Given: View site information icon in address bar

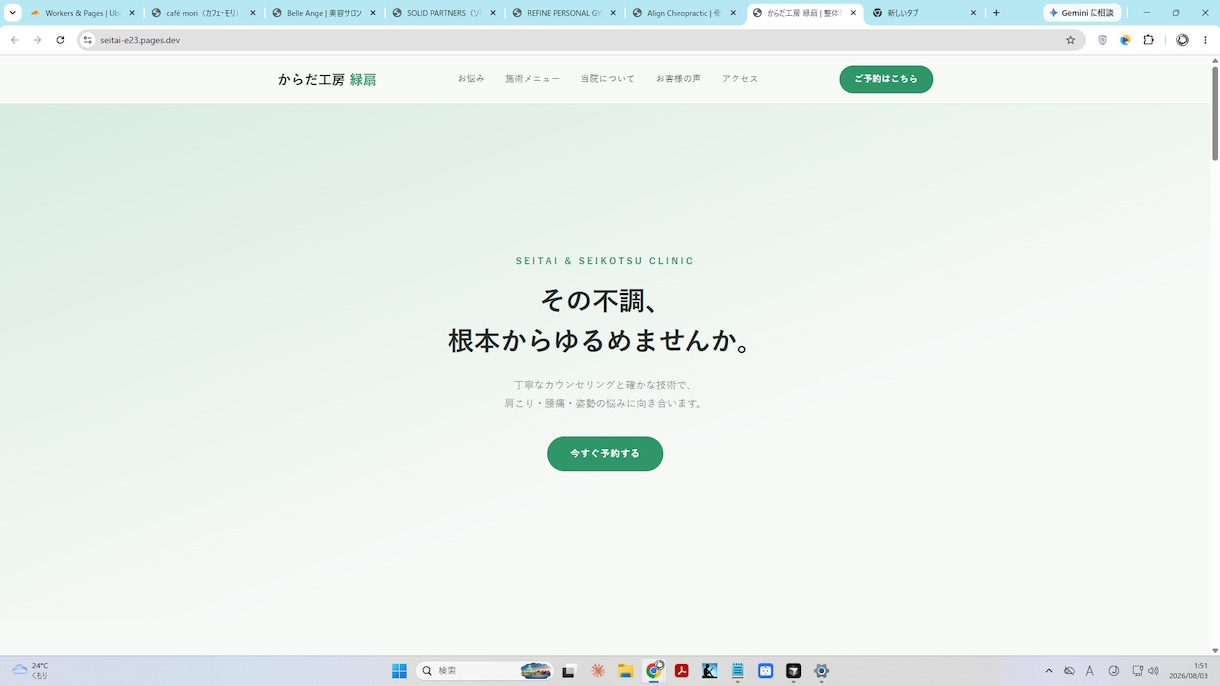Looking at the screenshot, I should [x=87, y=40].
